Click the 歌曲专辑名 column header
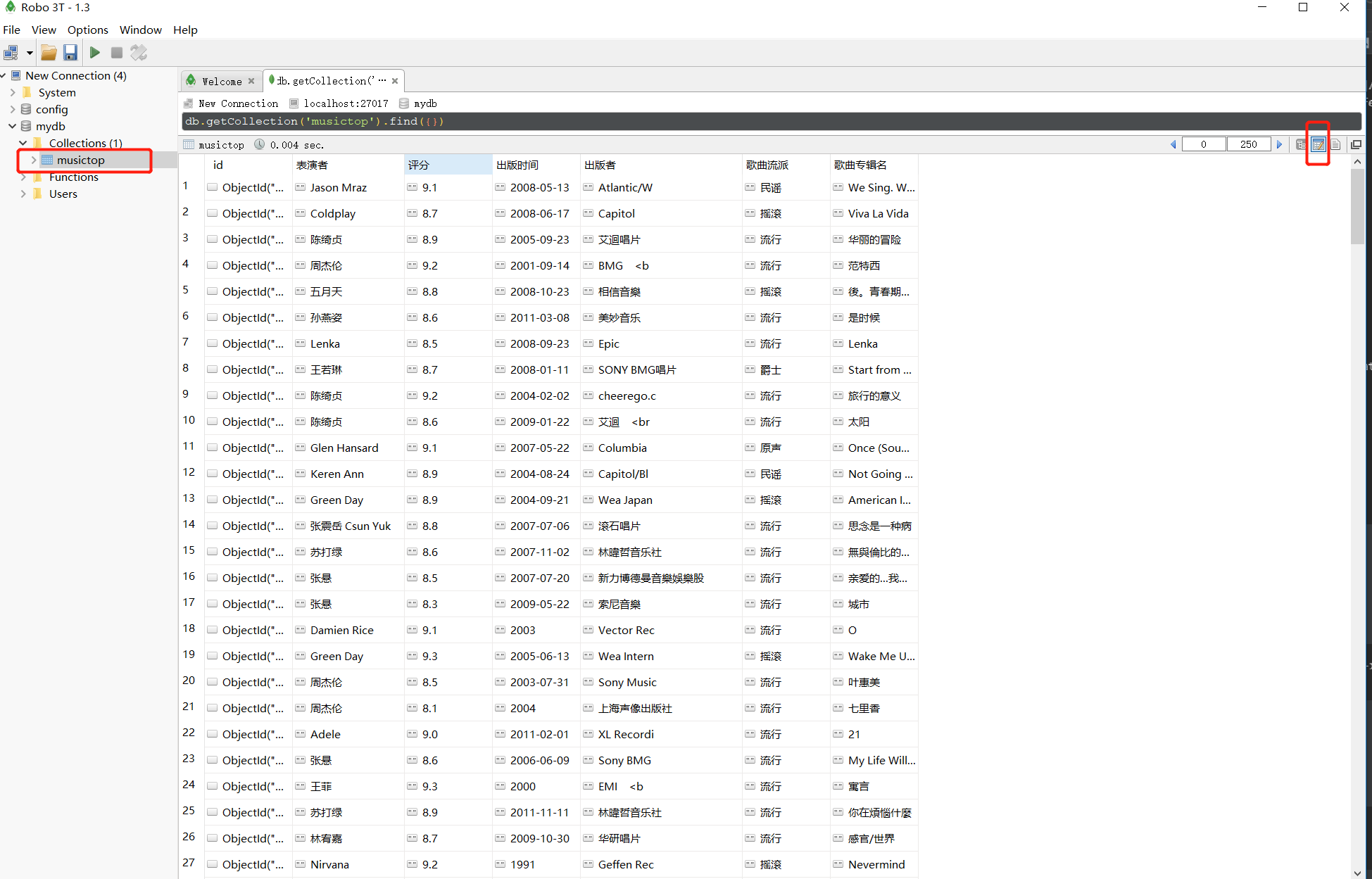 [874, 165]
